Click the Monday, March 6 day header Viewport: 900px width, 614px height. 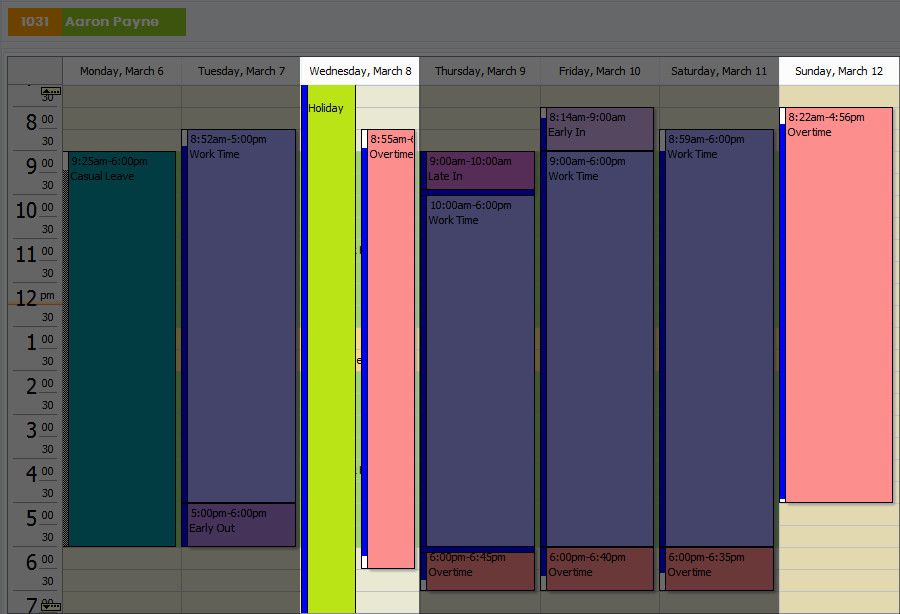[x=122, y=71]
